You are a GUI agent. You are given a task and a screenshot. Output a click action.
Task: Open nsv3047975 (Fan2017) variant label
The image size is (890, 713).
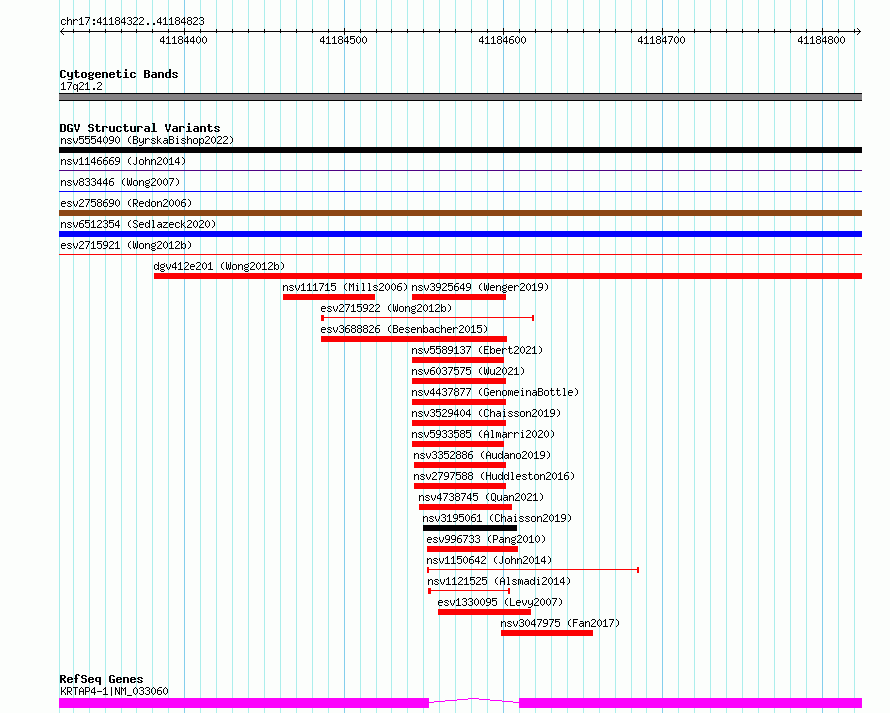(560, 623)
